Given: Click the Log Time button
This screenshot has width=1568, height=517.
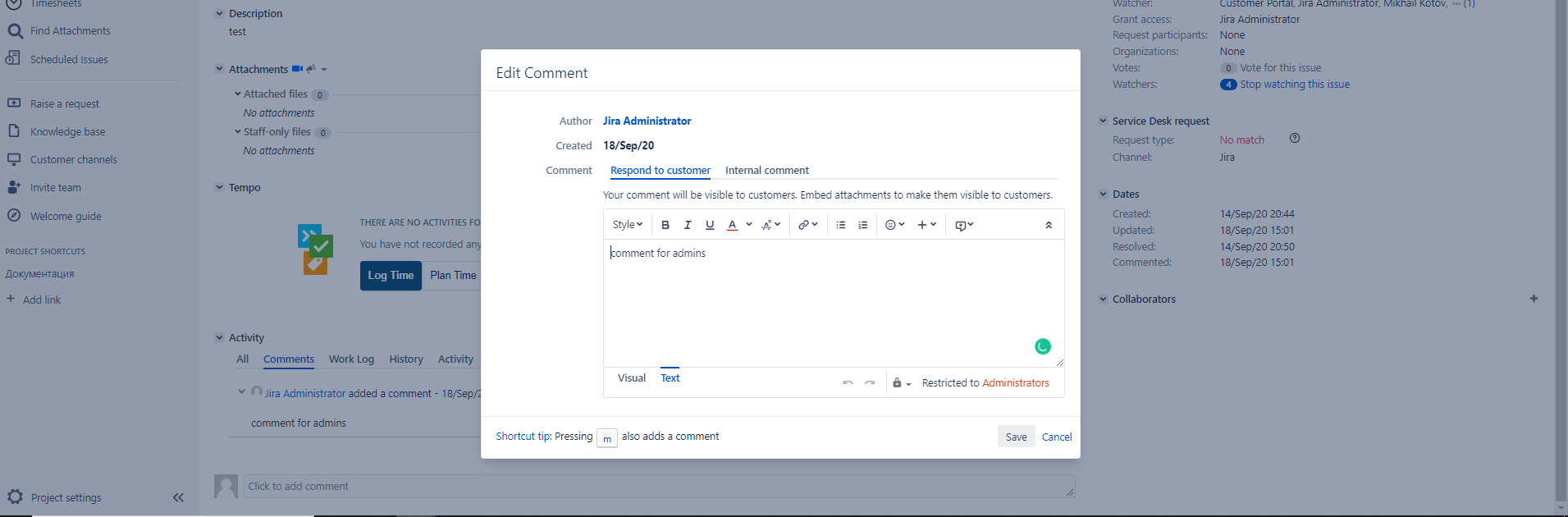Looking at the screenshot, I should tap(391, 276).
